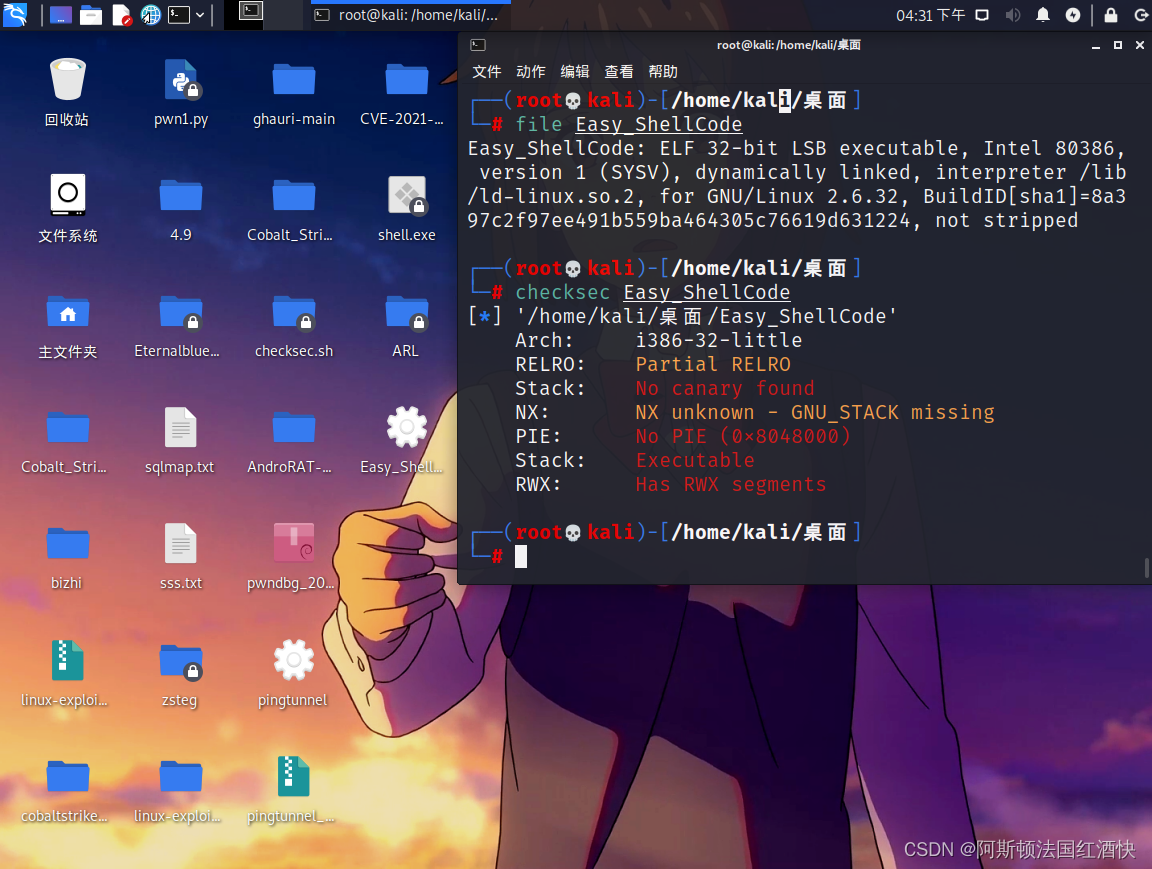Open the 编辑 menu in terminal
1152x869 pixels.
point(575,71)
